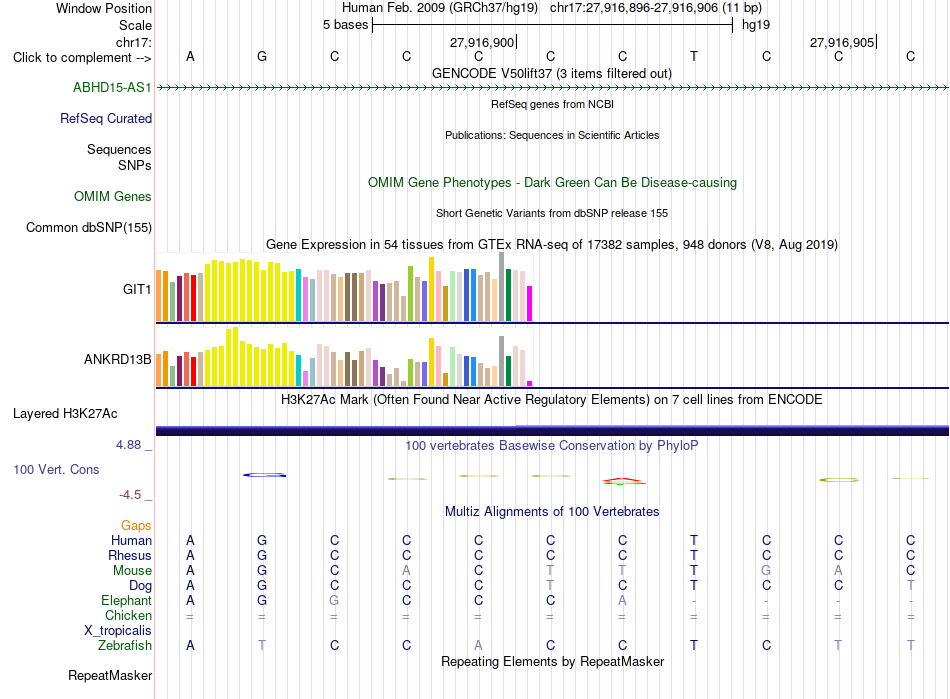This screenshot has height=699, width=950.
Task: Click the ANKRD13B tissue expression bar chart
Action: (x=344, y=357)
